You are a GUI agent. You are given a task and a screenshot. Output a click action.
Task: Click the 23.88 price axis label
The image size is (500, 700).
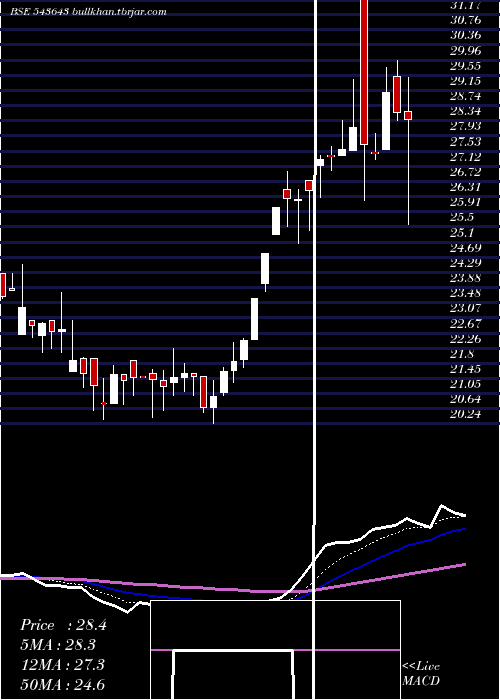(x=466, y=278)
